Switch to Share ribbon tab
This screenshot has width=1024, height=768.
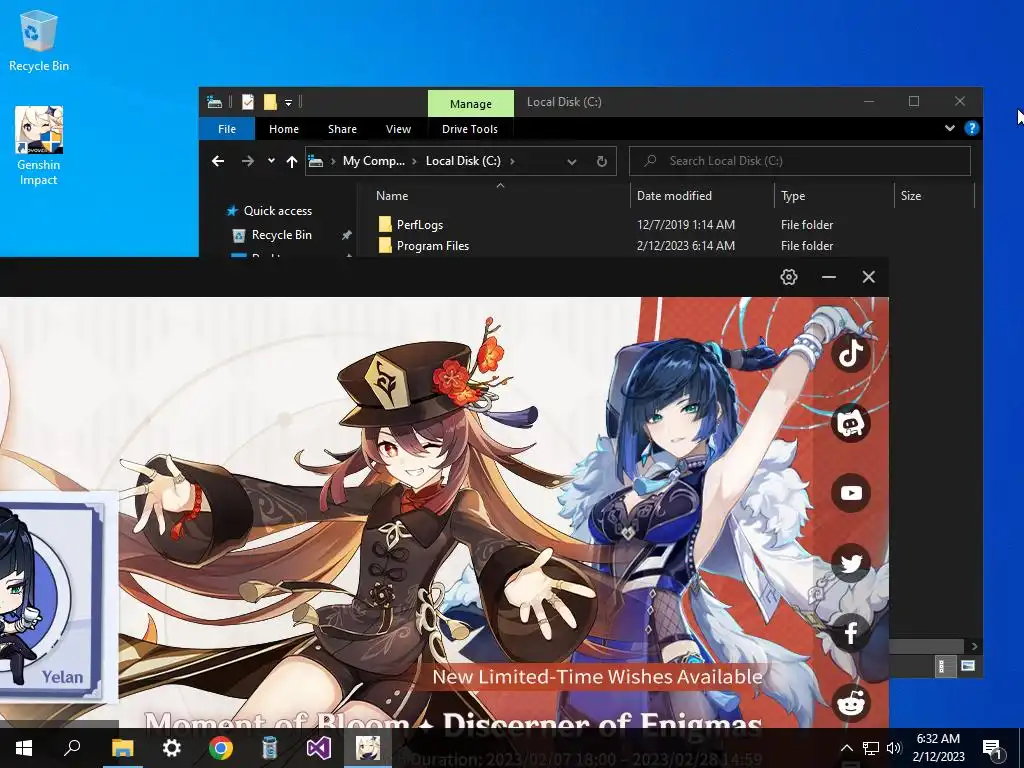[x=342, y=129]
